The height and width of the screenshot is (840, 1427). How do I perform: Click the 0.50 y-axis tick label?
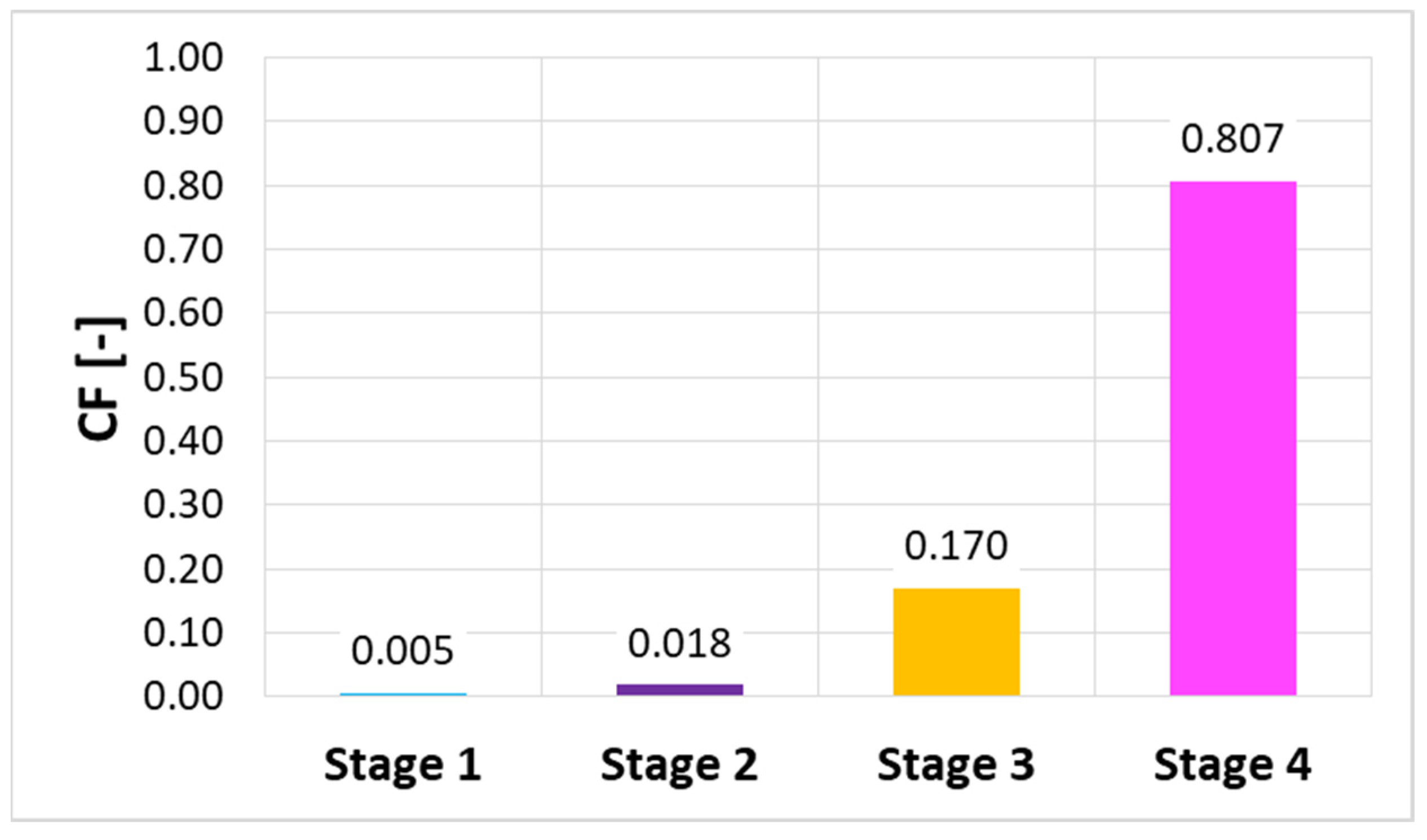point(183,378)
